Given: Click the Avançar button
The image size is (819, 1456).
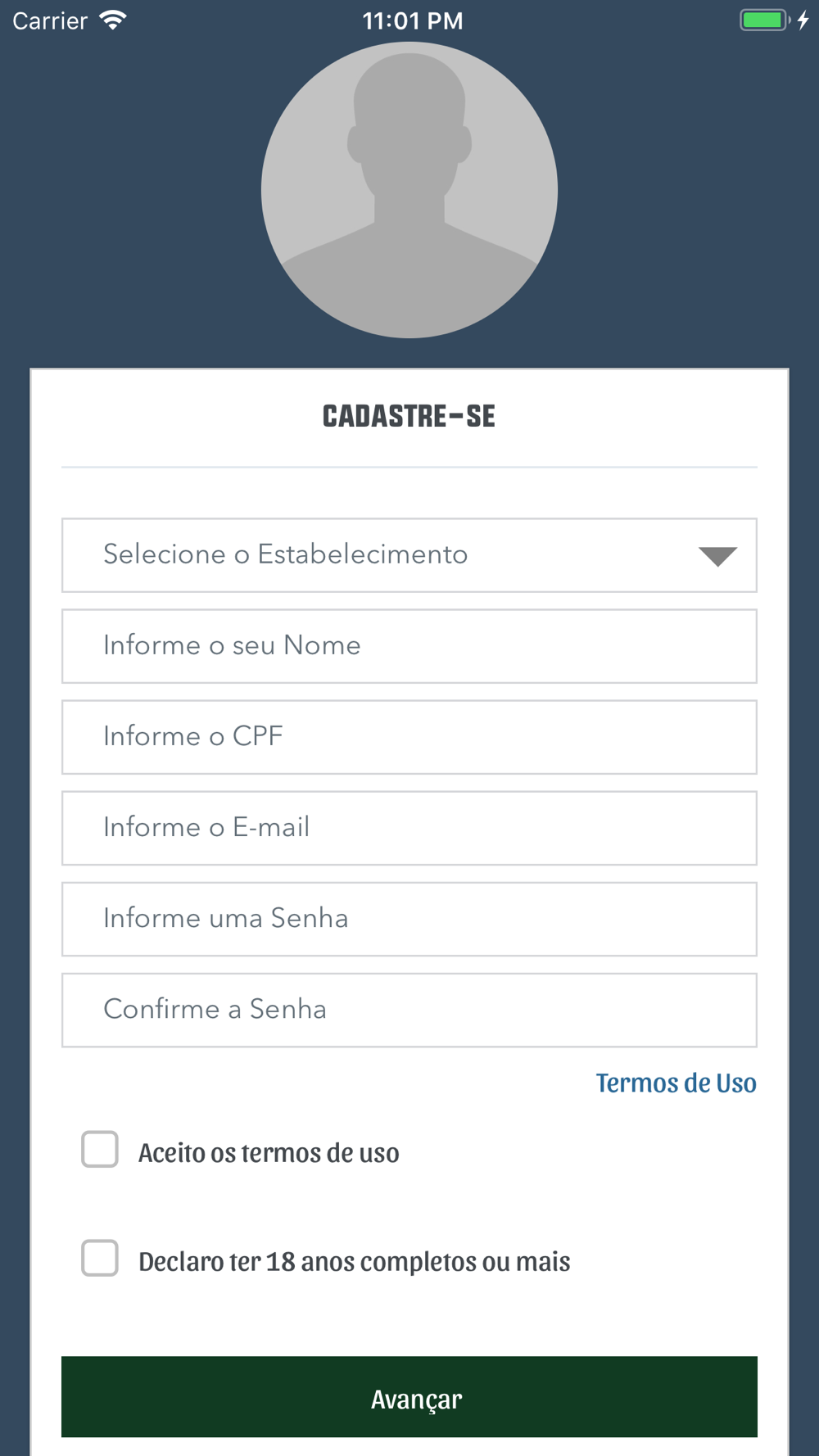Looking at the screenshot, I should click(409, 1397).
